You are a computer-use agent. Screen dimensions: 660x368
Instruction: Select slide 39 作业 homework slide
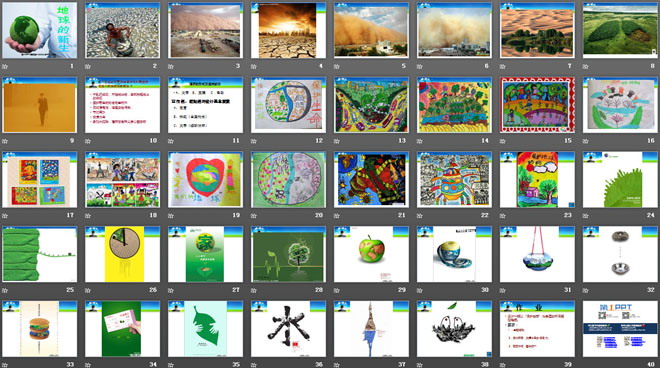537,328
